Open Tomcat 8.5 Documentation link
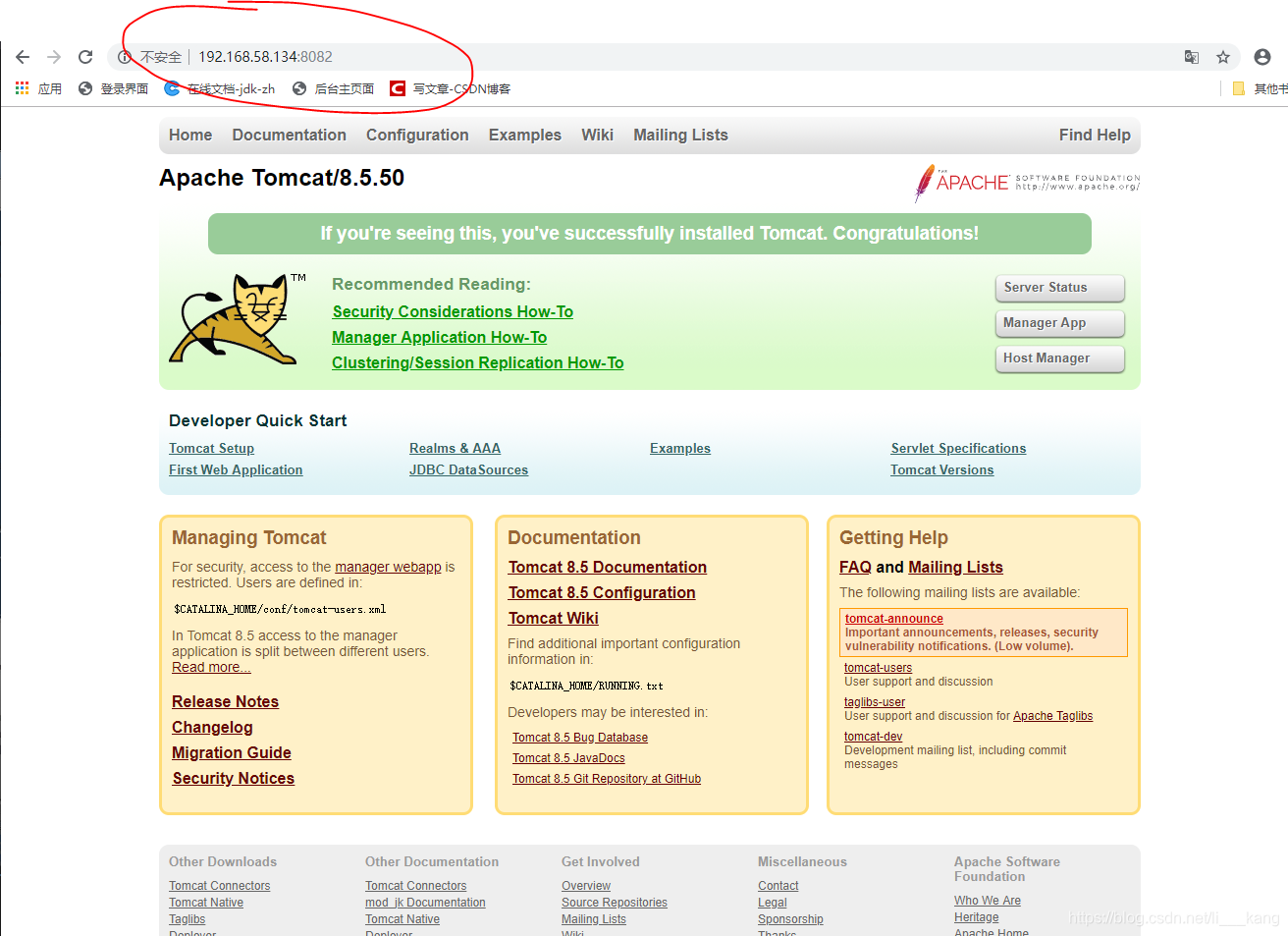Viewport: 1288px width, 936px height. (607, 567)
